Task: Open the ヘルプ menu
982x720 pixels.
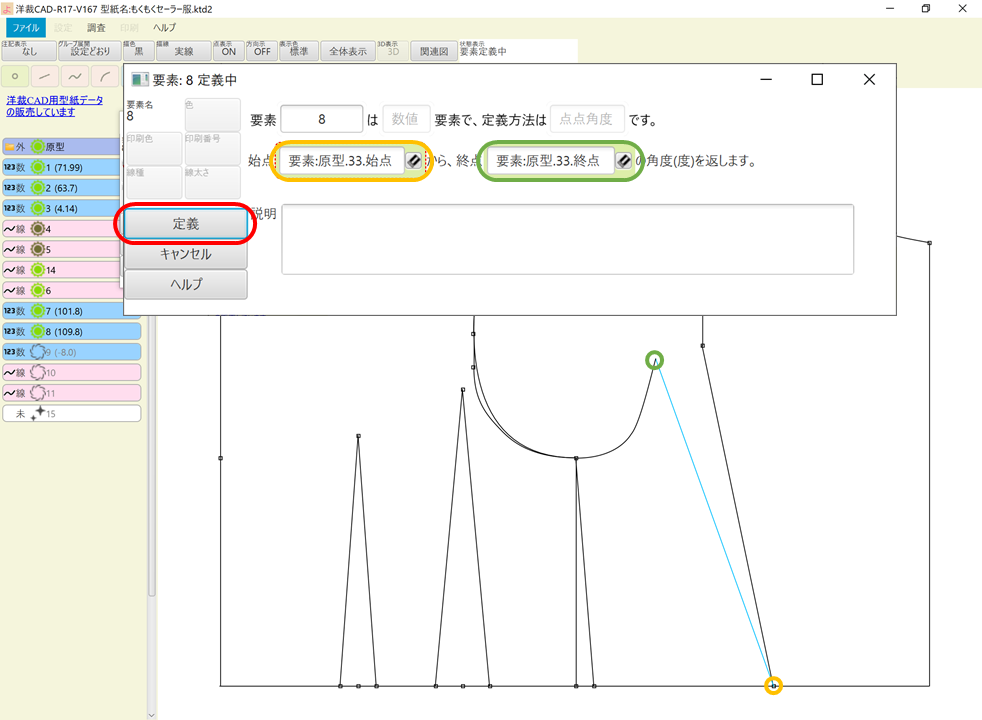Action: tap(164, 28)
